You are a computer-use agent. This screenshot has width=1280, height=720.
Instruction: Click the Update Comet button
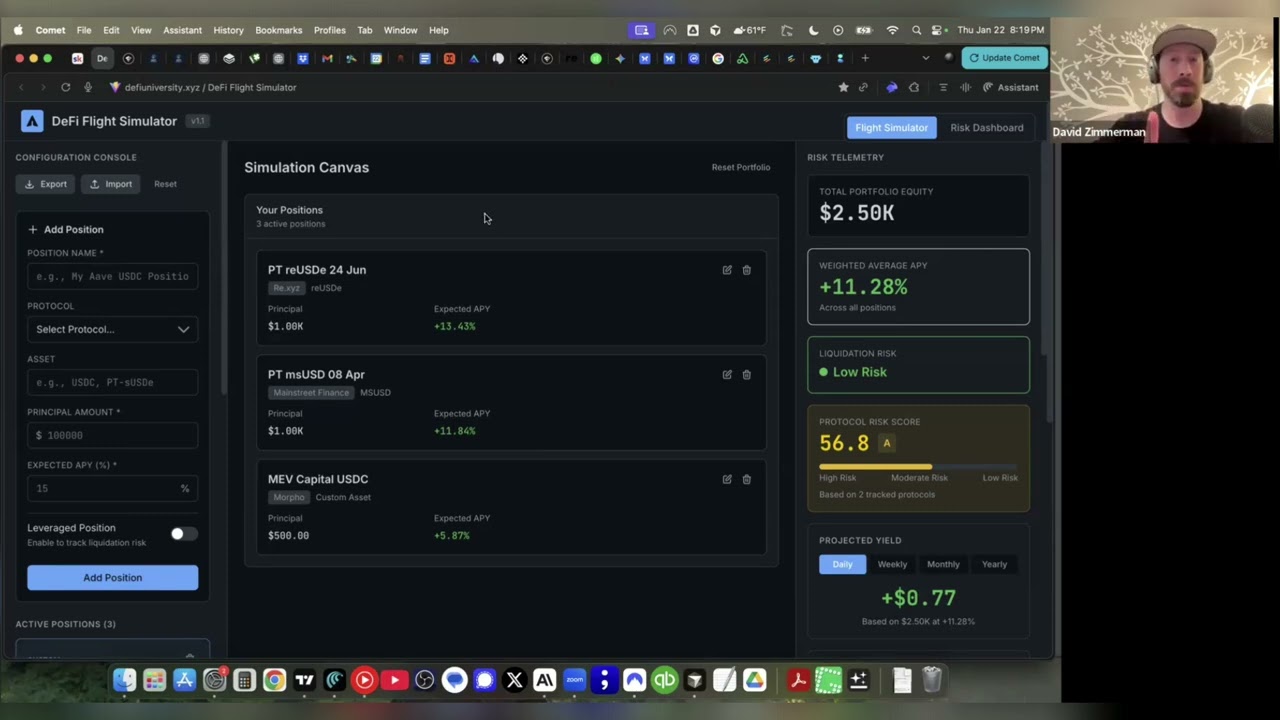[1005, 58]
